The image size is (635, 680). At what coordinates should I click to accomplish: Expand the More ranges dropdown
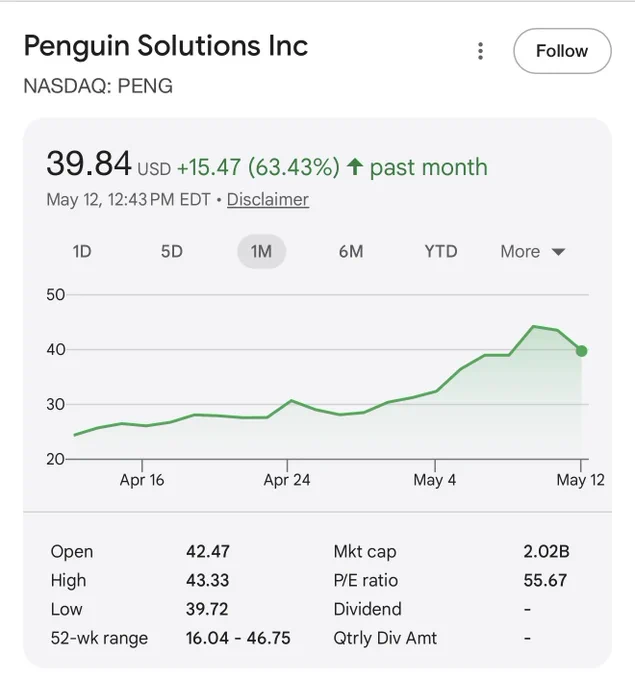[533, 252]
